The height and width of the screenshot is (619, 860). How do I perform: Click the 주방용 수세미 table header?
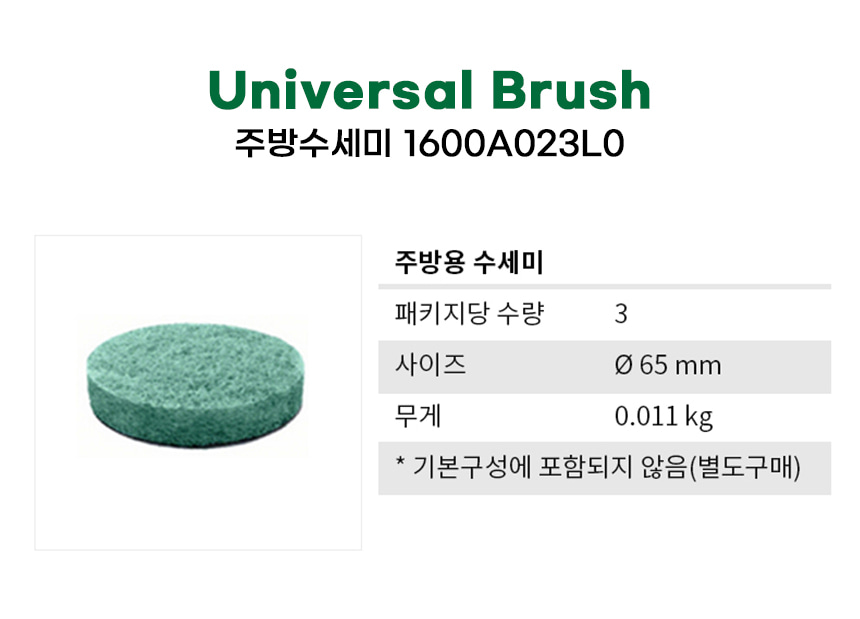pyautogui.click(x=469, y=263)
